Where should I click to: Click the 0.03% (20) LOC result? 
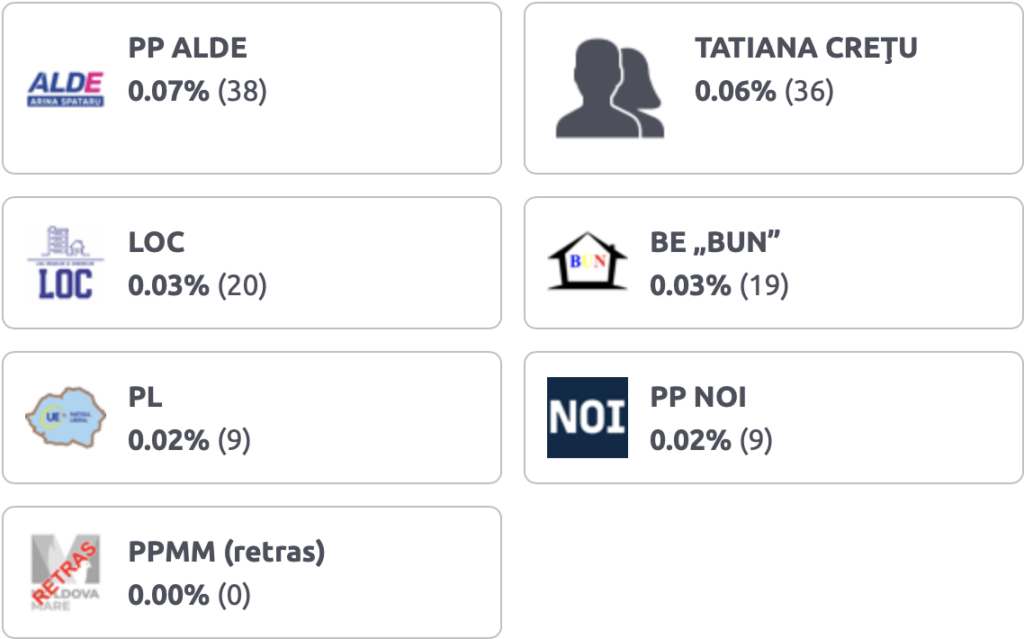click(197, 286)
